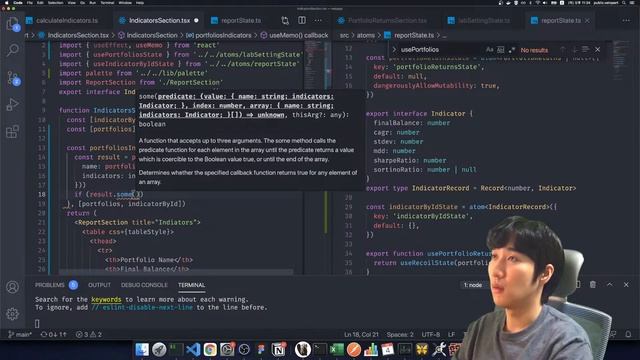This screenshot has height=360, width=640.
Task: Click the LF end-of-line indicator
Action: coord(451,334)
